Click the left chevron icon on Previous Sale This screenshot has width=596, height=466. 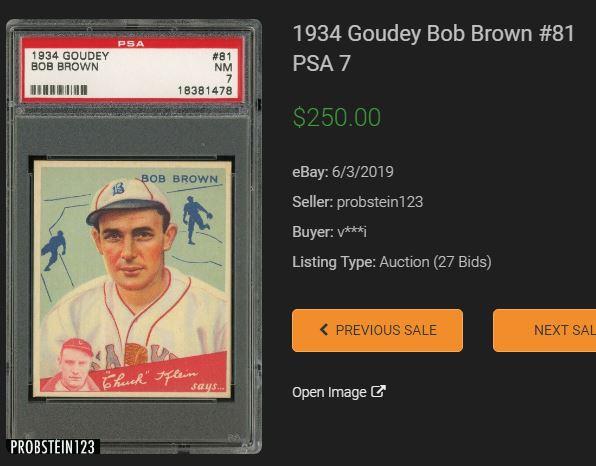(x=324, y=330)
